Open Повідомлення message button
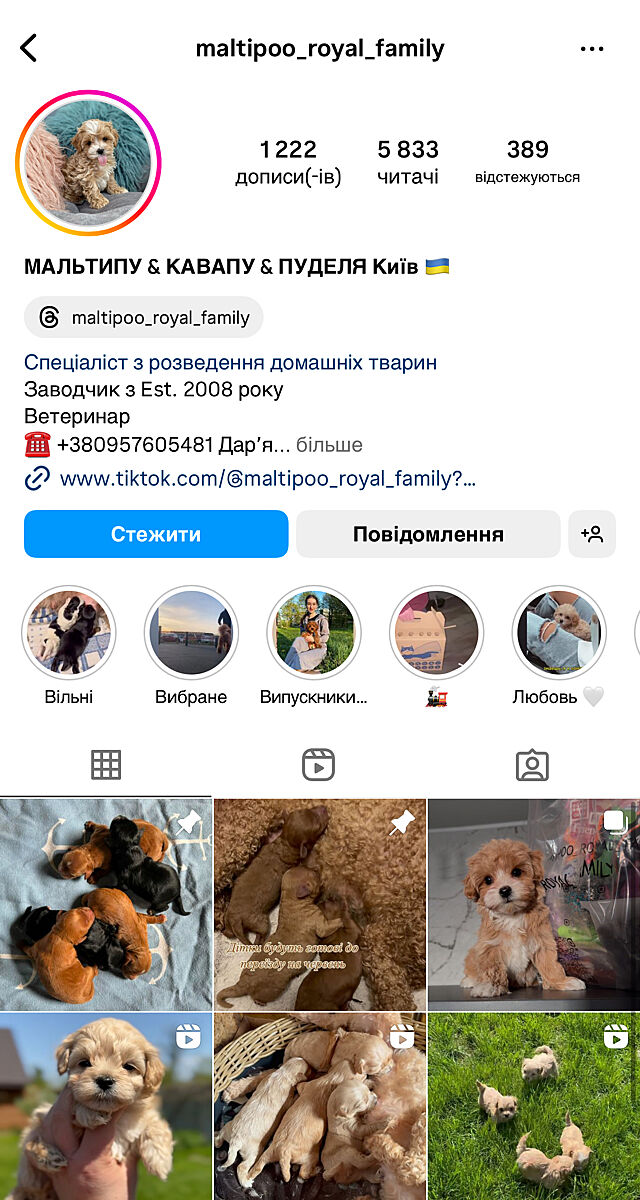This screenshot has height=1200, width=640. [428, 534]
